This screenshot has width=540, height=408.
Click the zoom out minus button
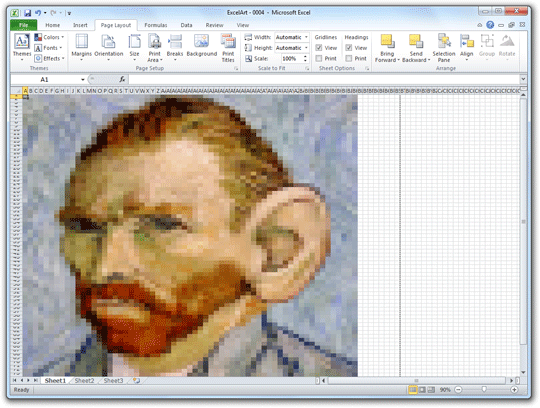(458, 390)
